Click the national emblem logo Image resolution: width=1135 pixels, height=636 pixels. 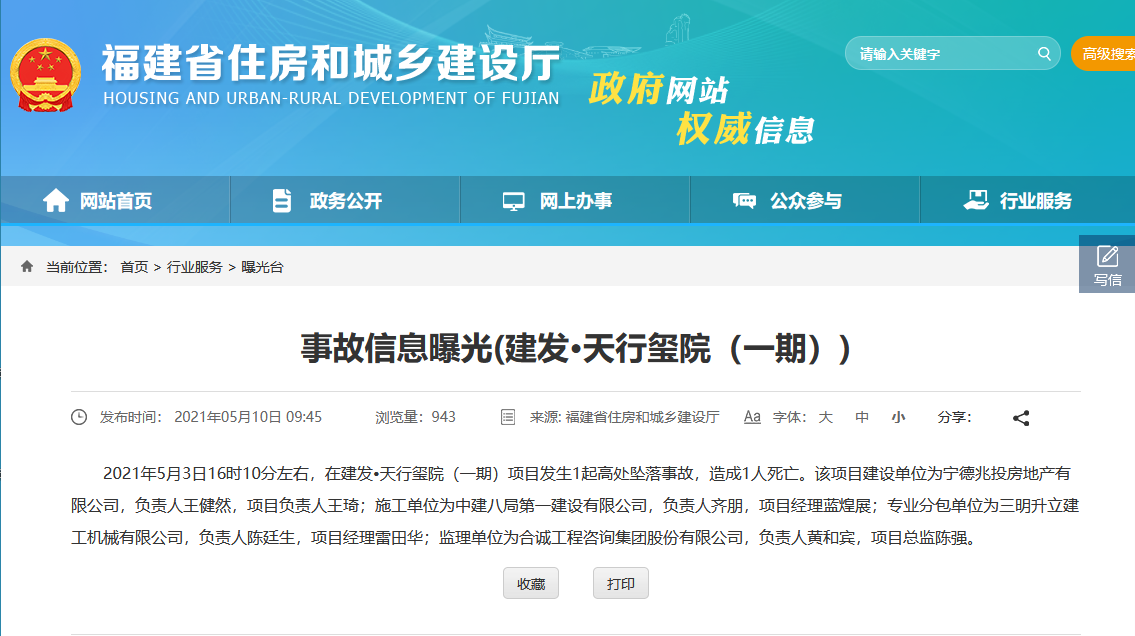tap(45, 75)
